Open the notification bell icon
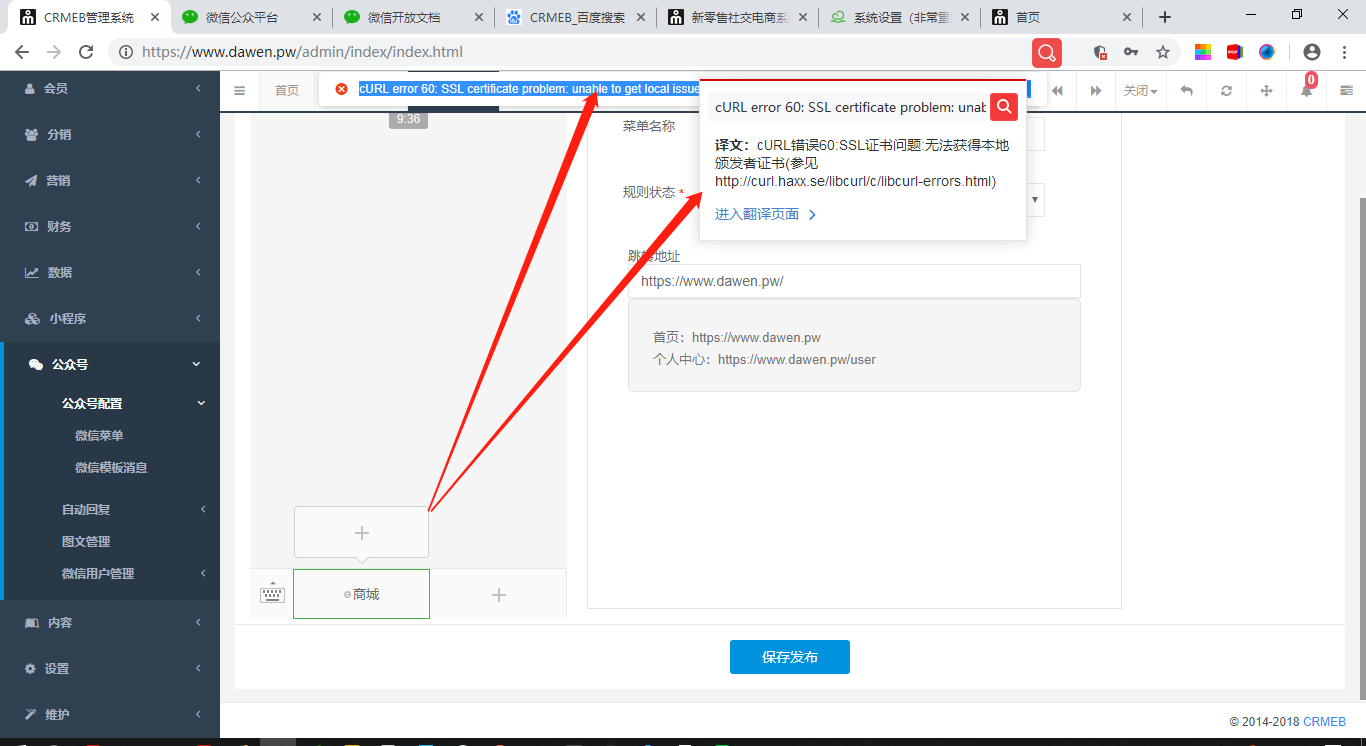 pyautogui.click(x=1306, y=90)
